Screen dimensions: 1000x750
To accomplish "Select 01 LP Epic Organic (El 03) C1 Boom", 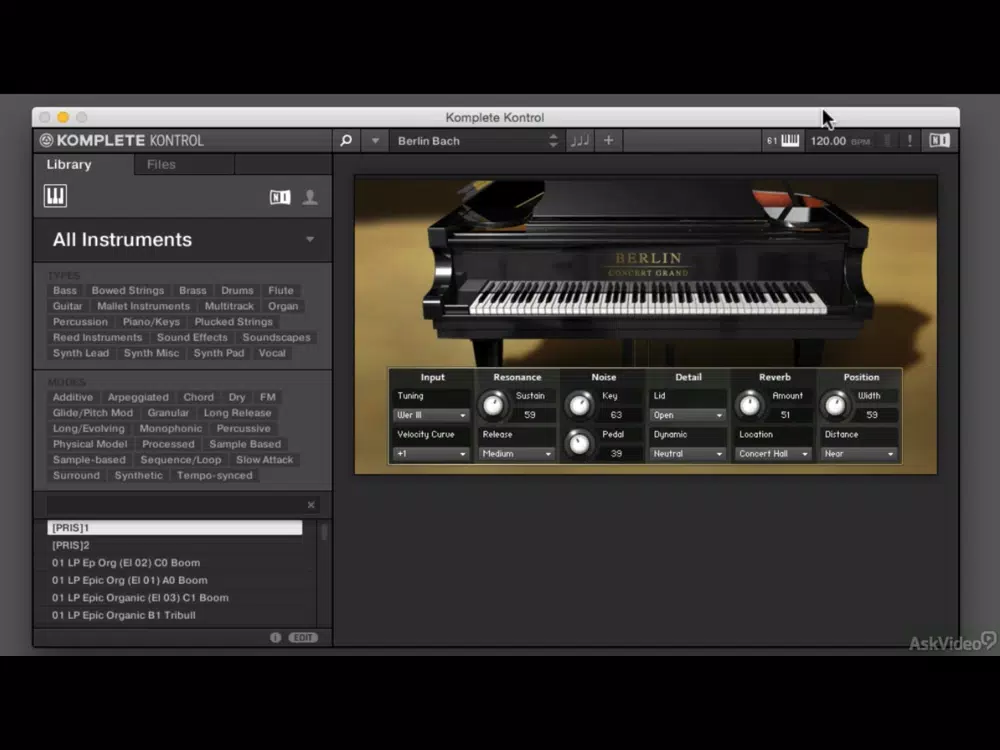I will click(175, 598).
